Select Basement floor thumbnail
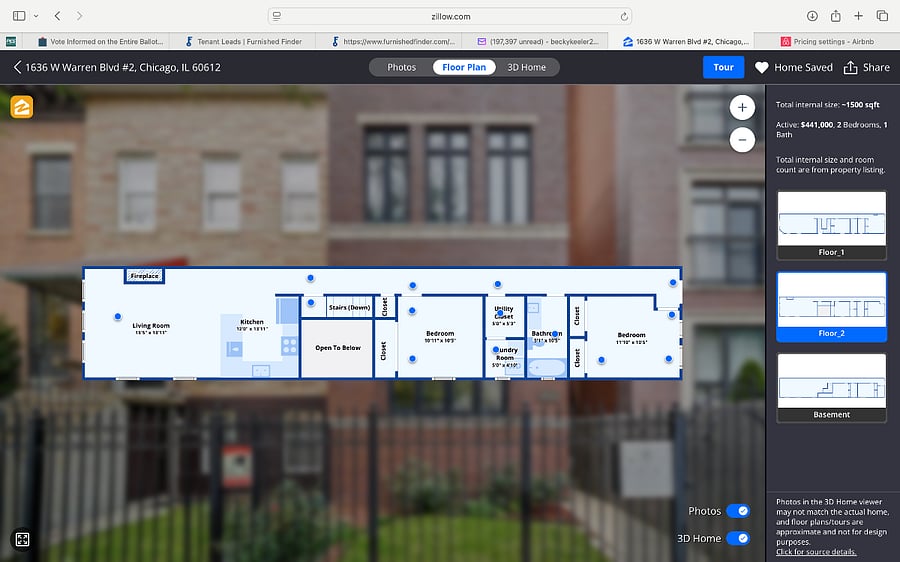This screenshot has height=562, width=900. coord(831,388)
